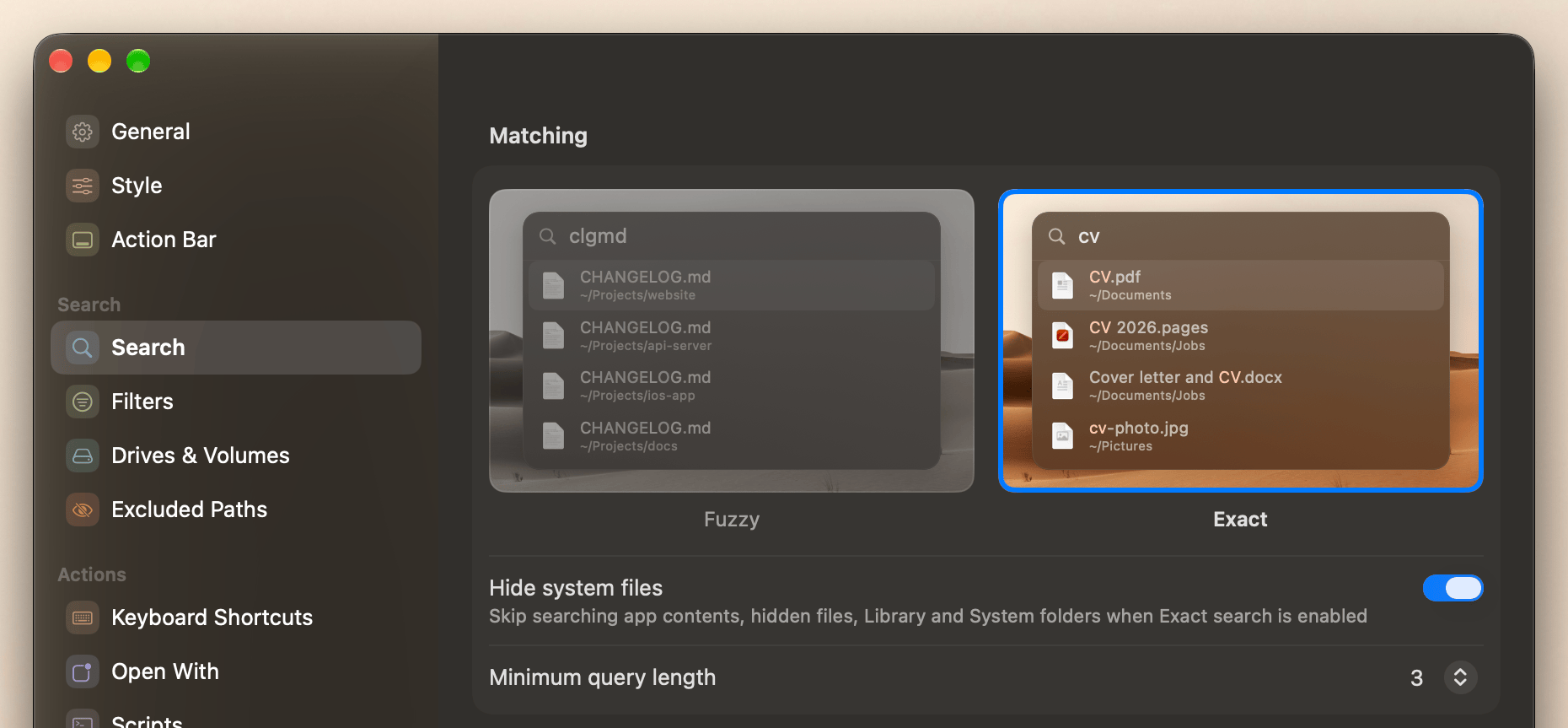The height and width of the screenshot is (728, 1568).
Task: Click the Hide system files label
Action: tap(576, 588)
